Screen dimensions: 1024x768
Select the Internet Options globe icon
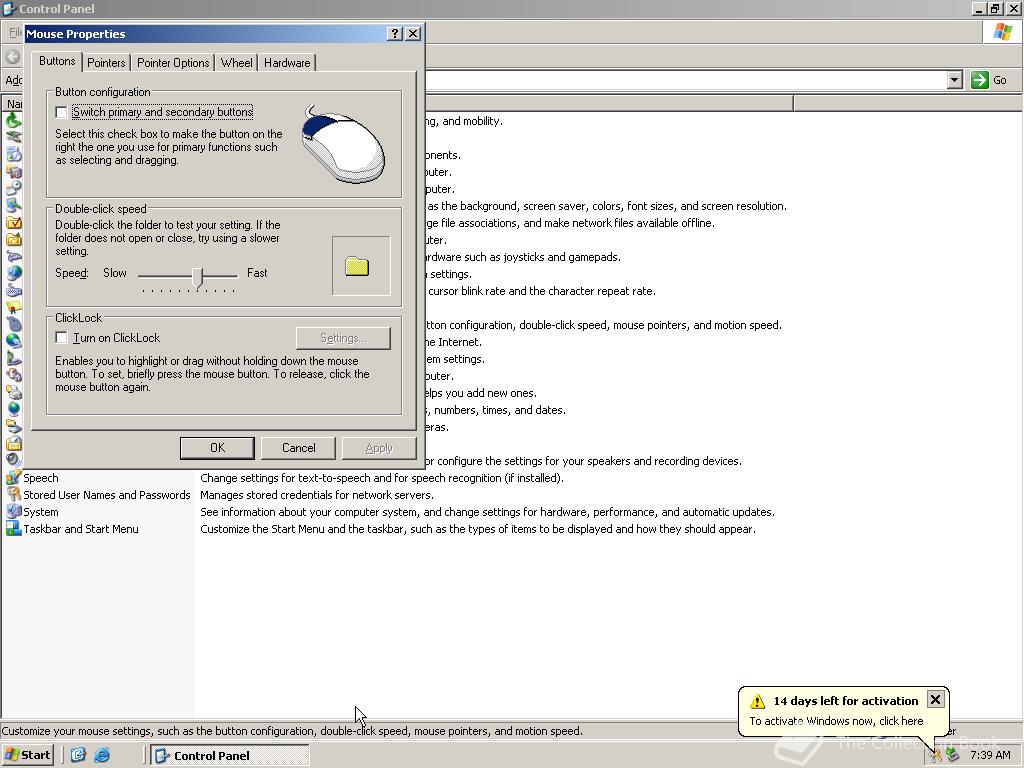click(x=14, y=274)
